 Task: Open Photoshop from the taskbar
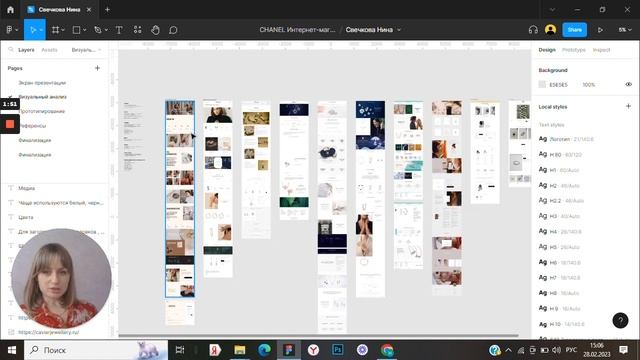click(x=338, y=350)
